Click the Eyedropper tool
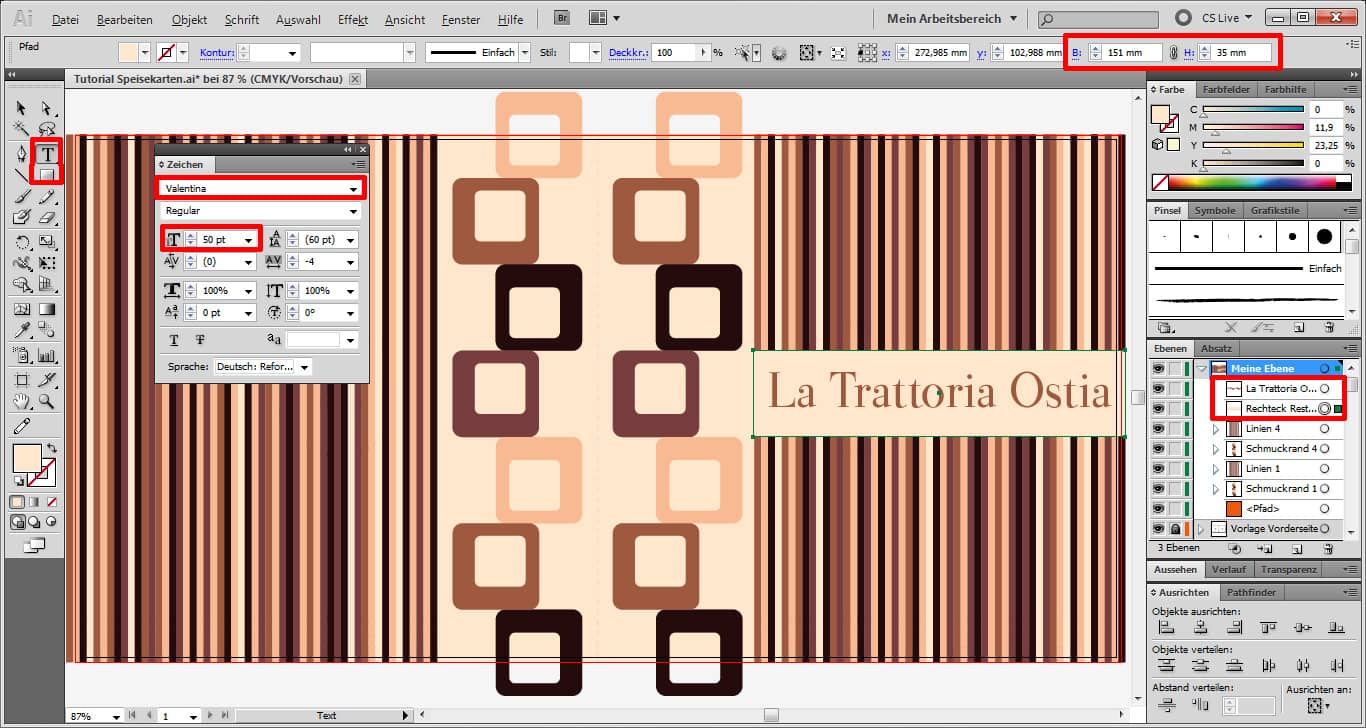Viewport: 1366px width, 728px height. coord(21,331)
